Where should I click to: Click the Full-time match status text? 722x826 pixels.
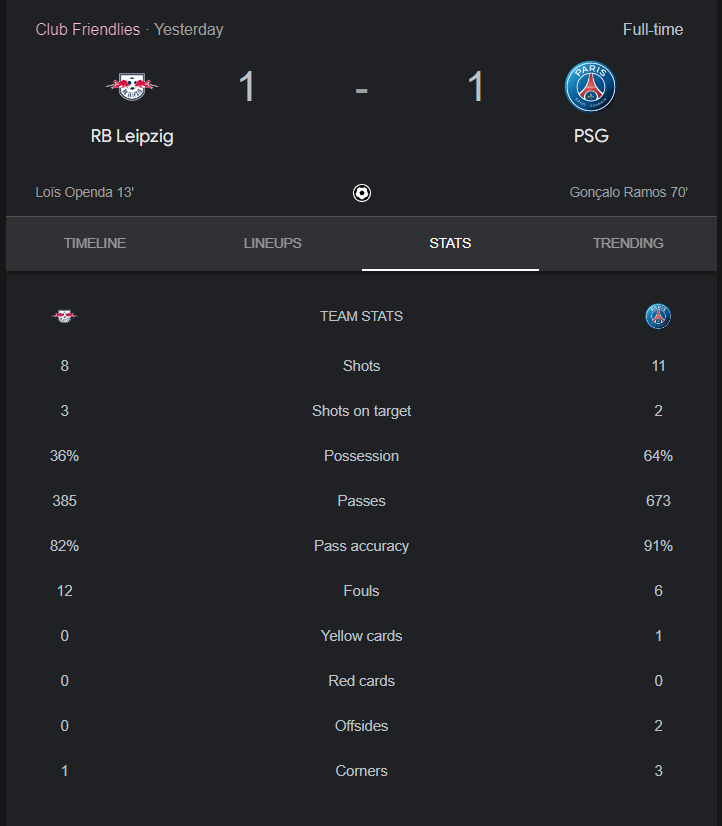653,30
